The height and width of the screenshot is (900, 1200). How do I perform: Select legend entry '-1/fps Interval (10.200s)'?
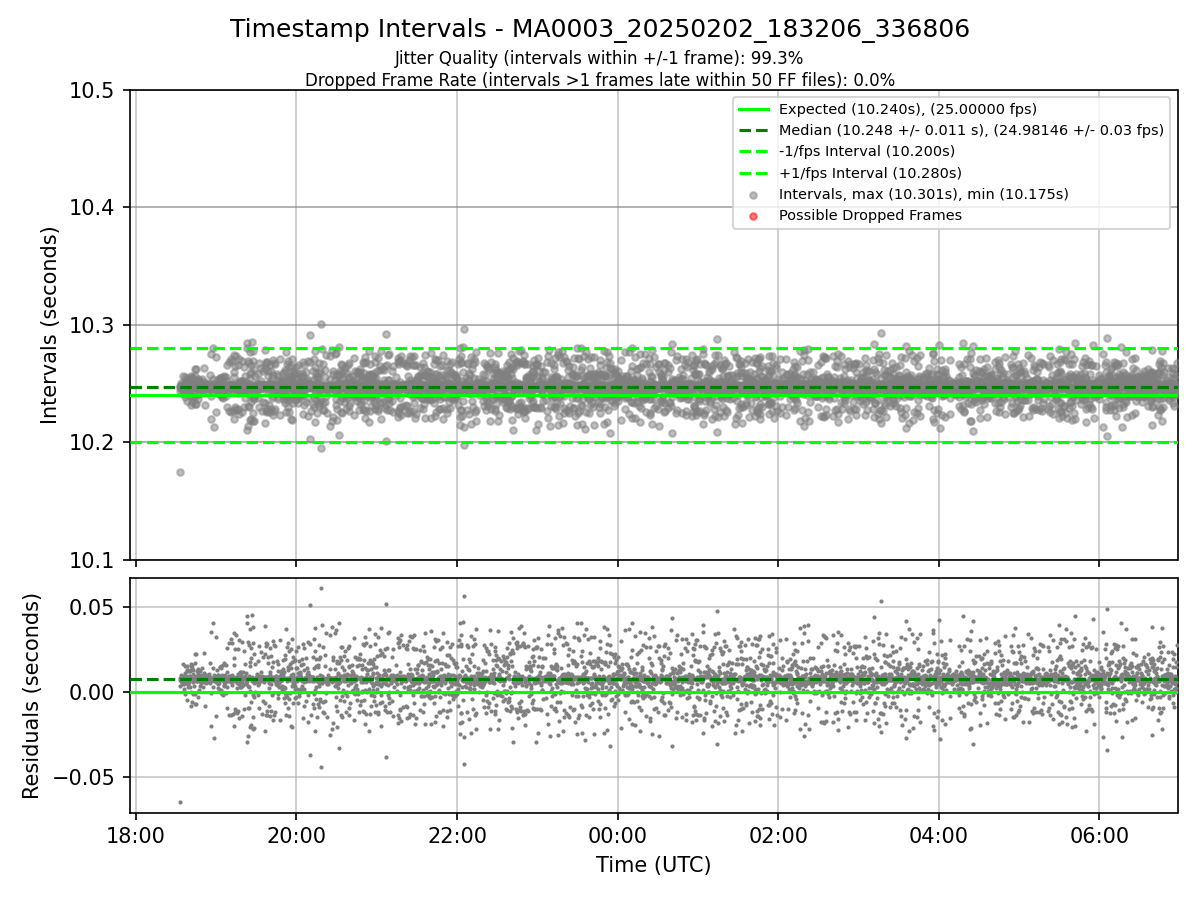(867, 151)
